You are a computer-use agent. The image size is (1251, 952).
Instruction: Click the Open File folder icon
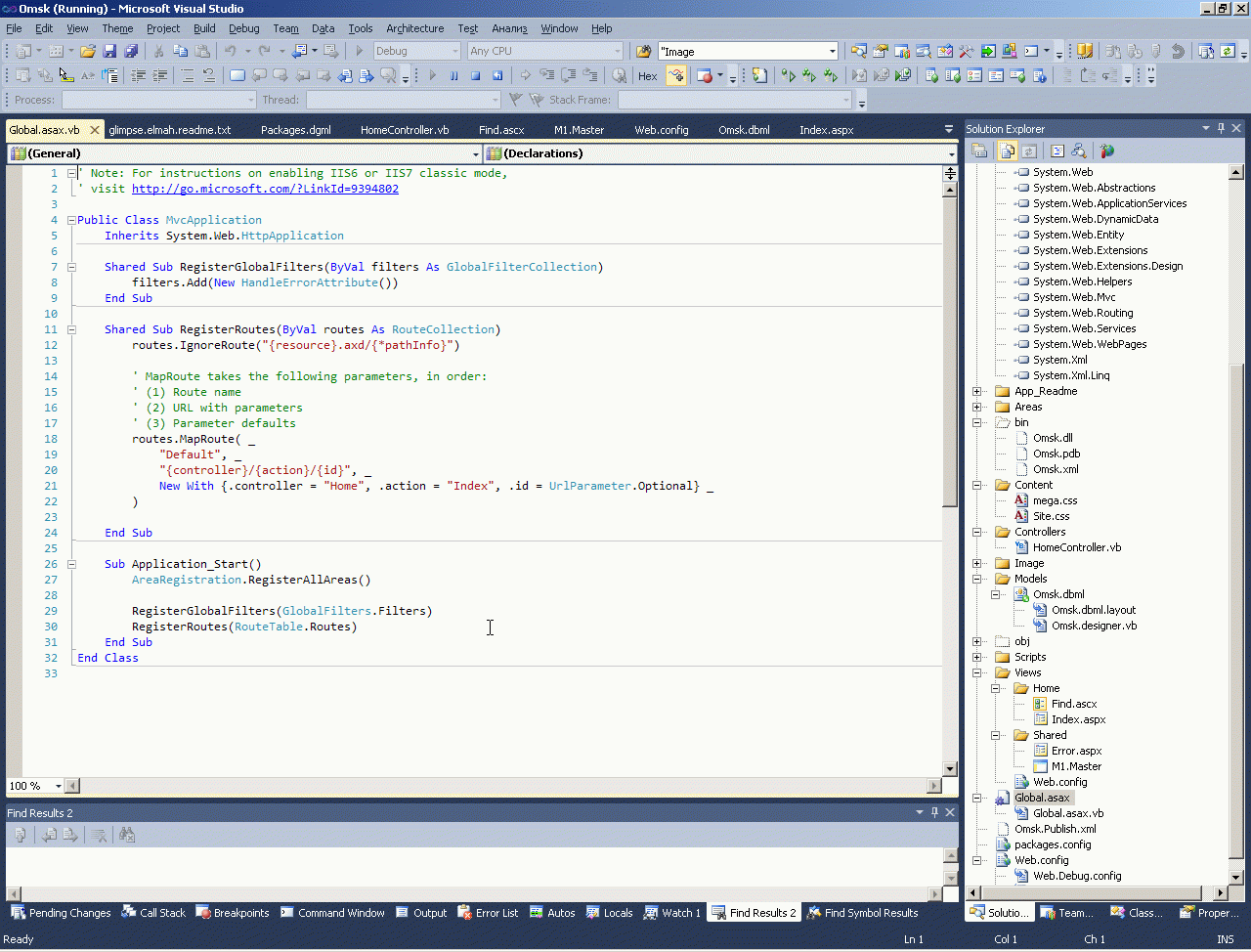88,51
